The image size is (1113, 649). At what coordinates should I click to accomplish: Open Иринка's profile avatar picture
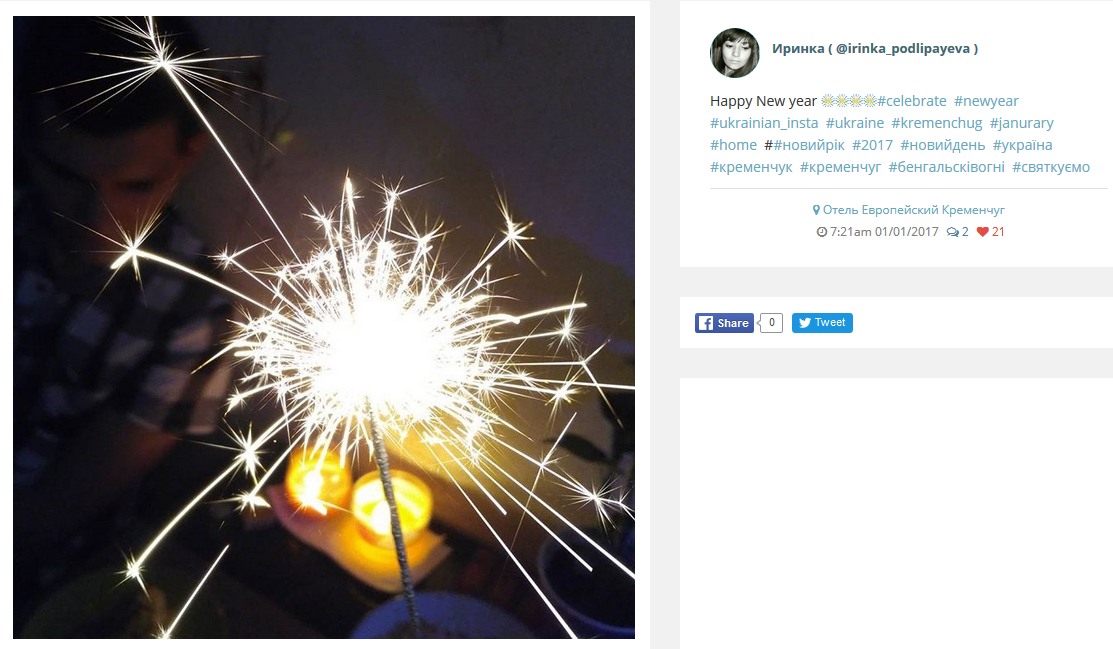tap(735, 53)
